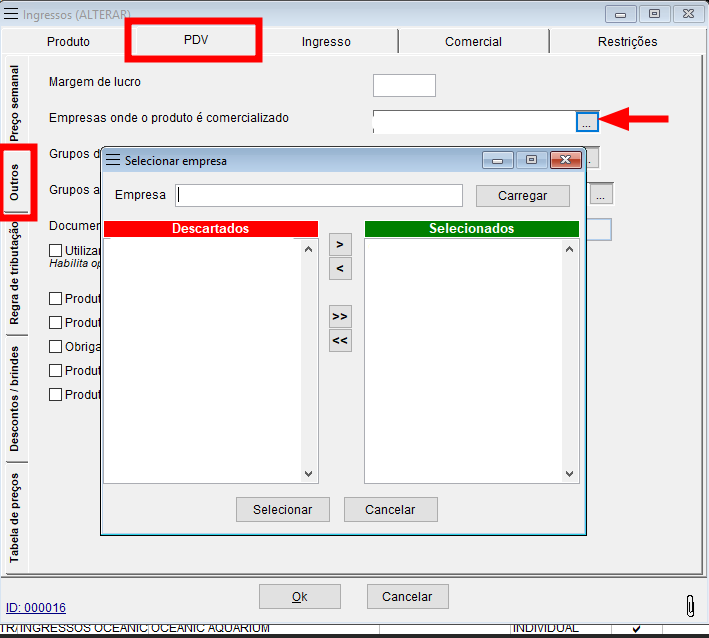Select the Outros side tab
The image size is (709, 638).
[x=15, y=182]
